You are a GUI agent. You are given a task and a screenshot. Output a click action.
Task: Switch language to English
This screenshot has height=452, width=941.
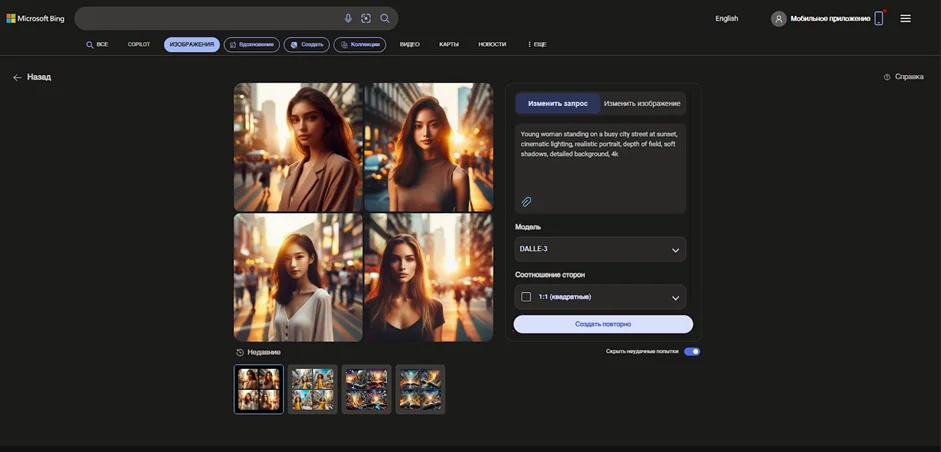(x=726, y=19)
